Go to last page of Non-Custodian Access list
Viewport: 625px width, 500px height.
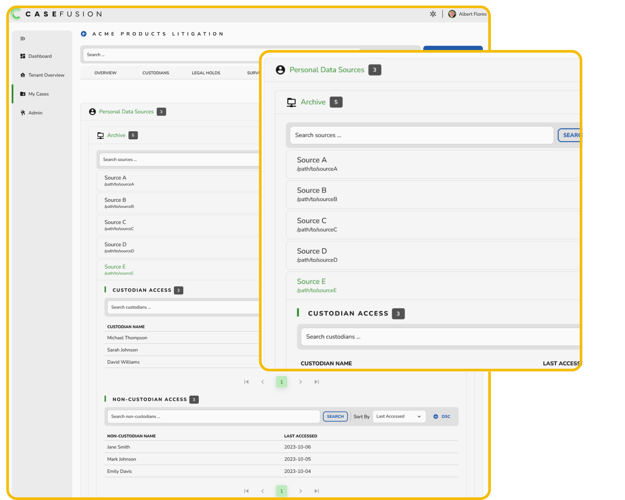click(x=316, y=491)
